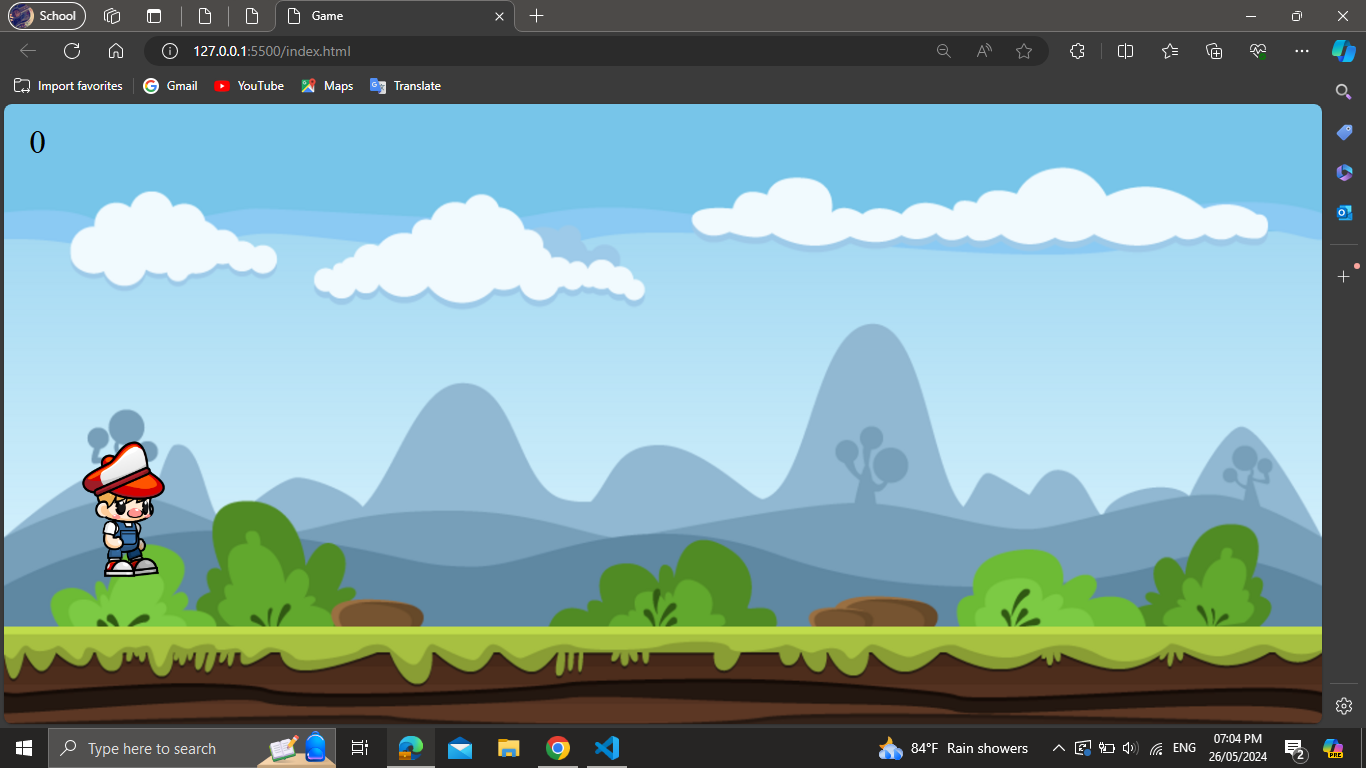Switch to the first untitled tab

click(x=205, y=16)
